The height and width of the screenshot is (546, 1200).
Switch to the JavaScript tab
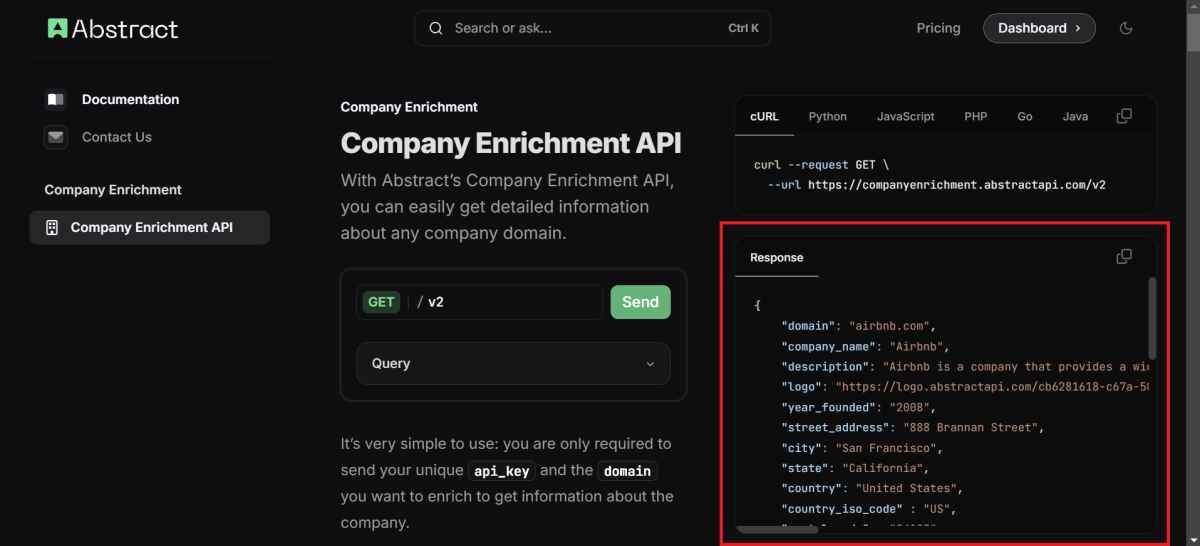[x=906, y=116]
